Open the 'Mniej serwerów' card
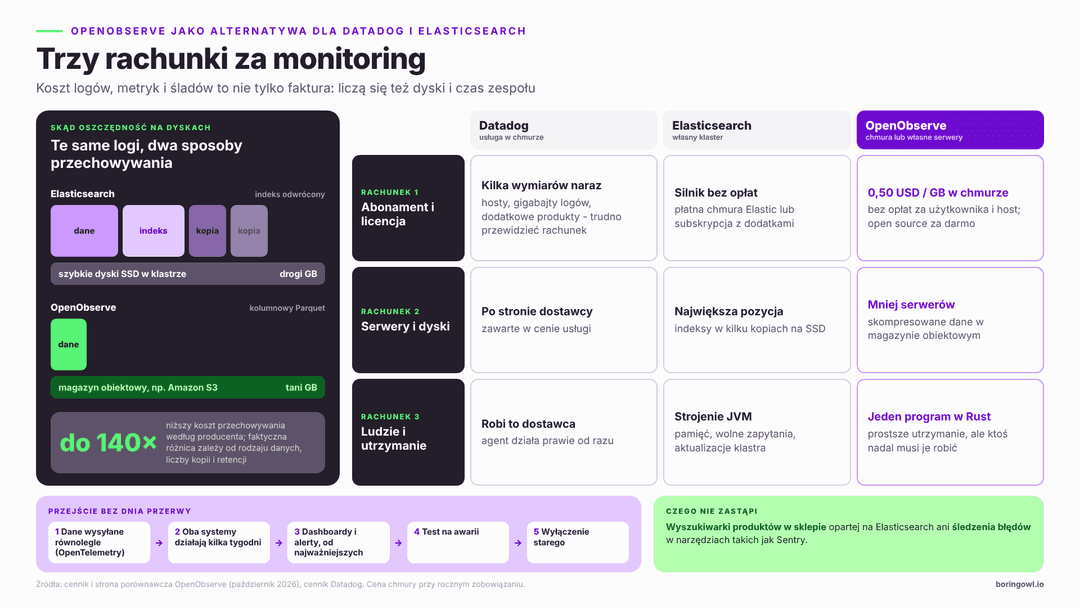This screenshot has width=1080, height=608. (x=950, y=320)
